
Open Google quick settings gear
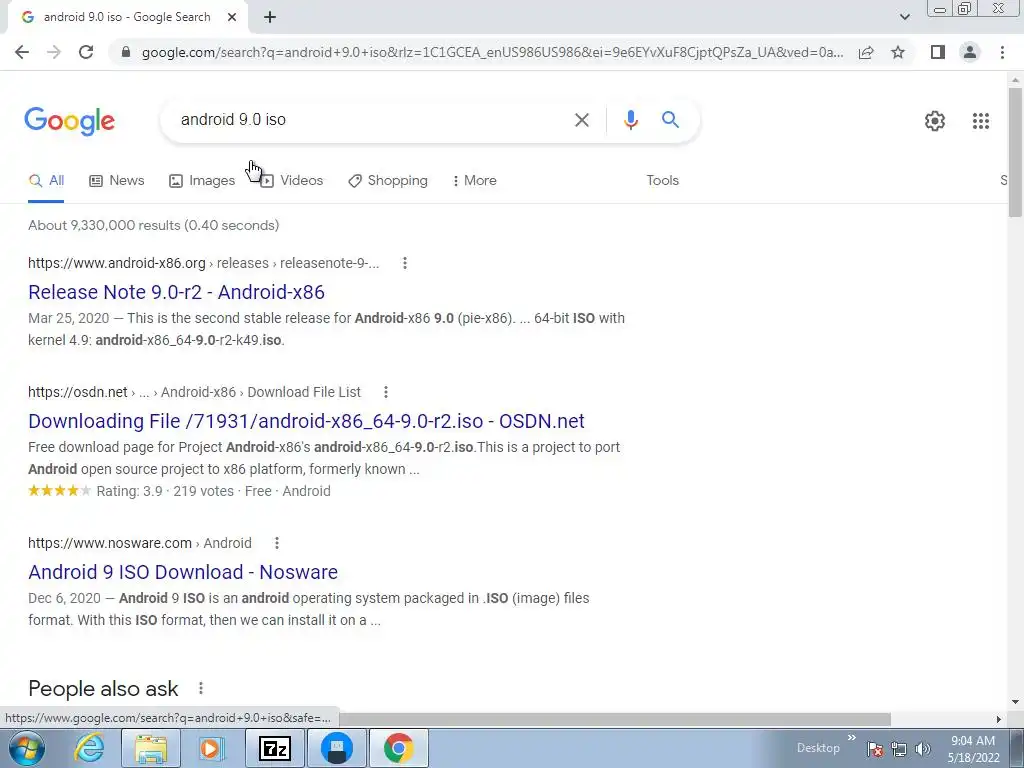tap(935, 121)
